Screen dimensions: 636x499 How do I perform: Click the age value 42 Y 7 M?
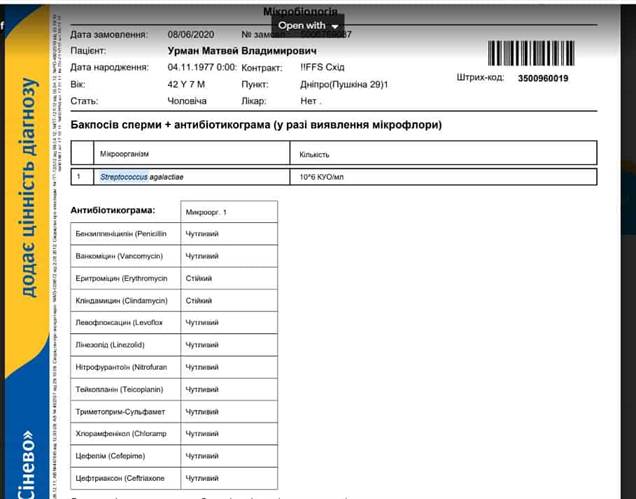(186, 84)
